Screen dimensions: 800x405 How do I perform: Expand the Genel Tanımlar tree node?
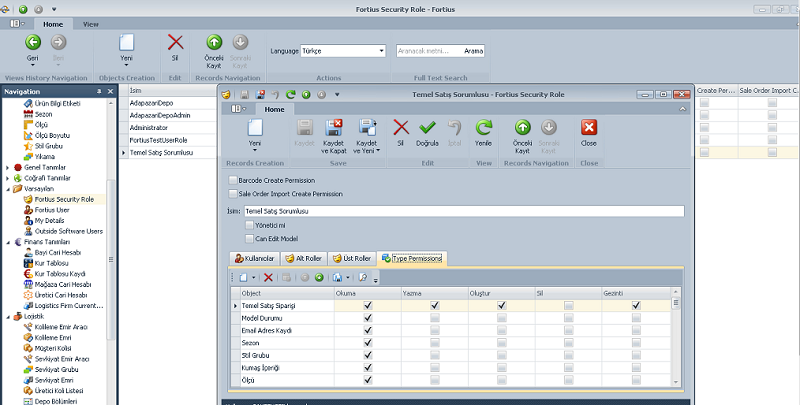pos(7,167)
